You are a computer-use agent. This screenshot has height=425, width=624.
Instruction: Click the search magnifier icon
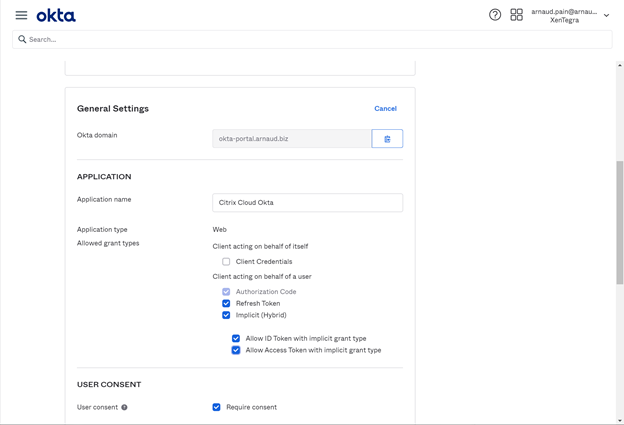(22, 40)
